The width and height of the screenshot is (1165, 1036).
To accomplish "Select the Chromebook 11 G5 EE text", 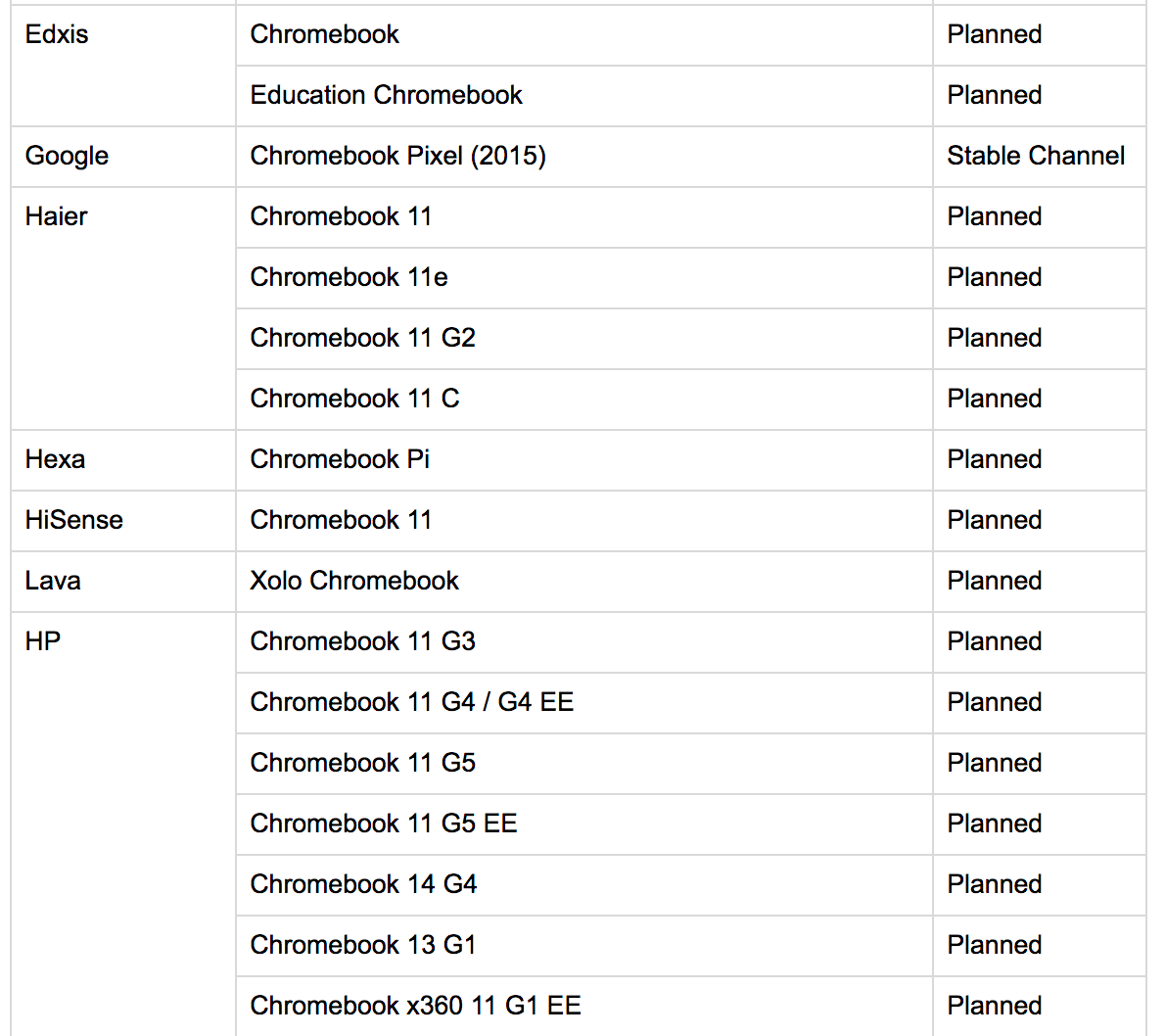I will 383,824.
